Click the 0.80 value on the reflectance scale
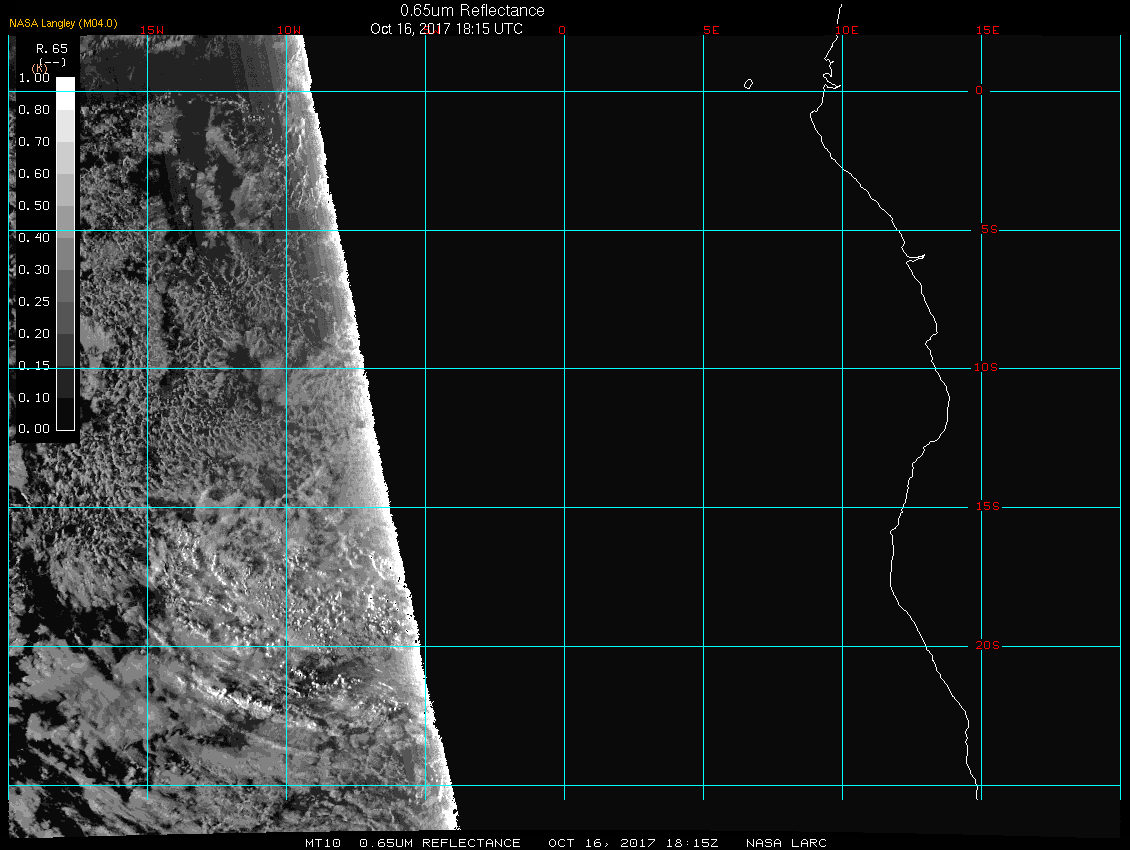 (x=34, y=110)
